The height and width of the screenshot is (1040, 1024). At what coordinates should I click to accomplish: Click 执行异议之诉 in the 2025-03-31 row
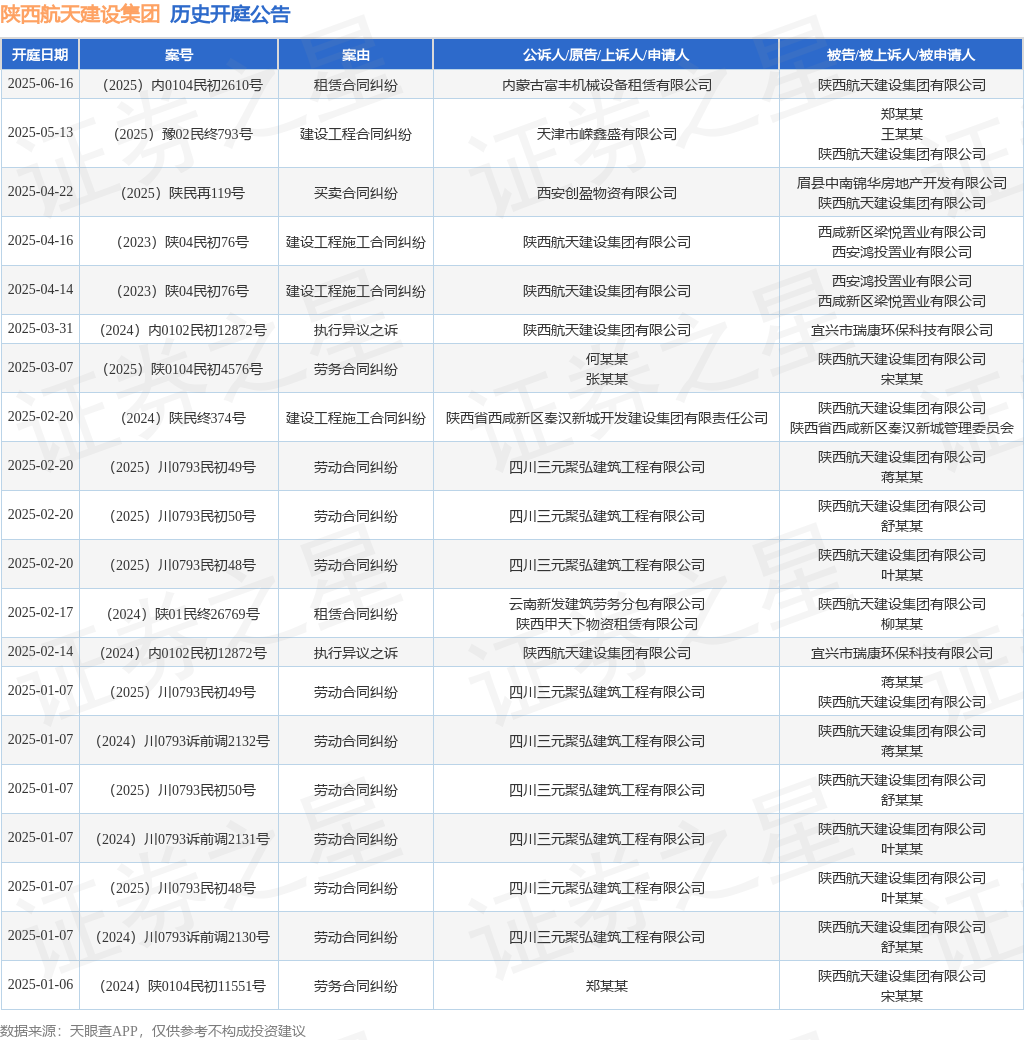coord(355,330)
